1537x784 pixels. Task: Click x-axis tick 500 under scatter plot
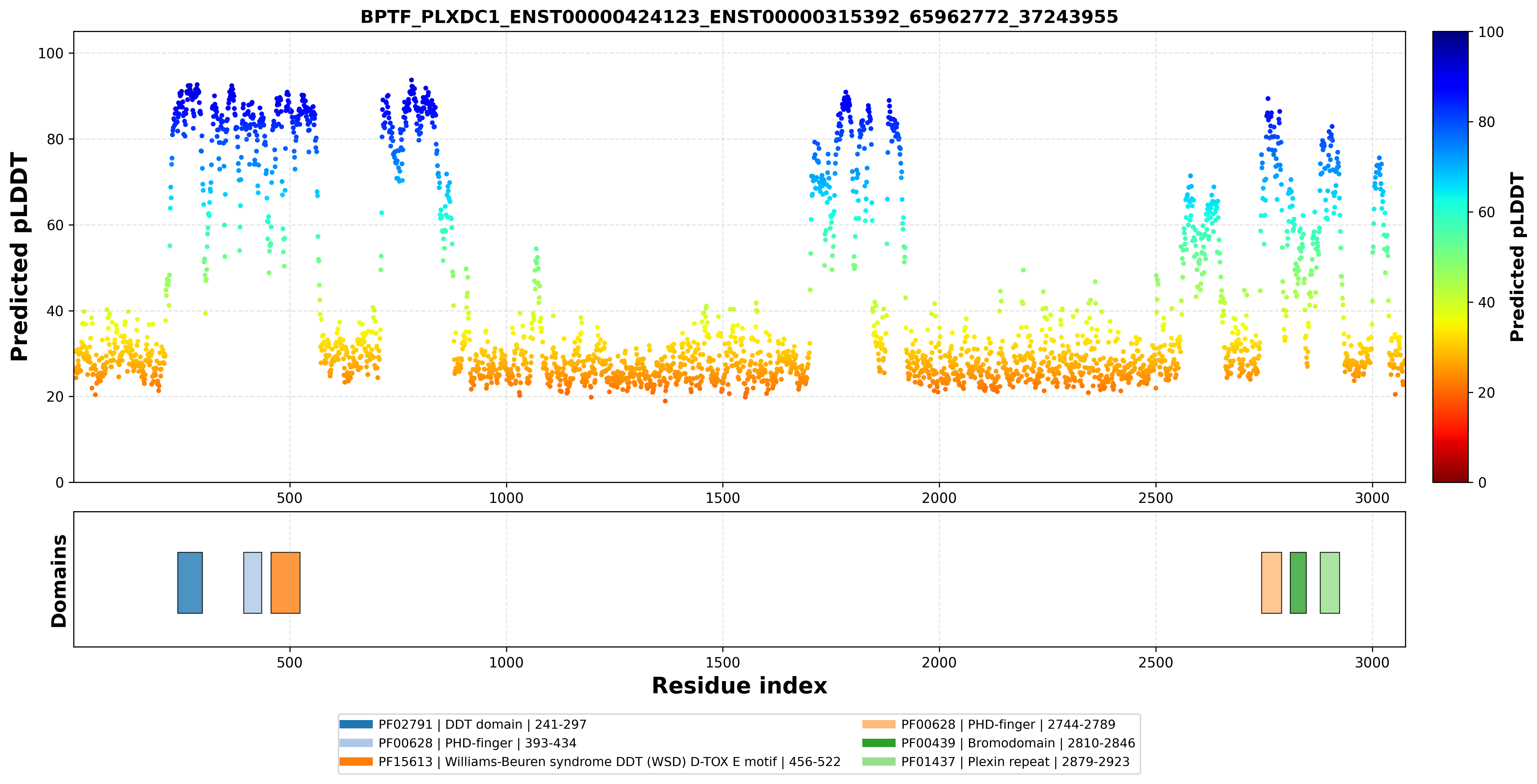coord(290,498)
